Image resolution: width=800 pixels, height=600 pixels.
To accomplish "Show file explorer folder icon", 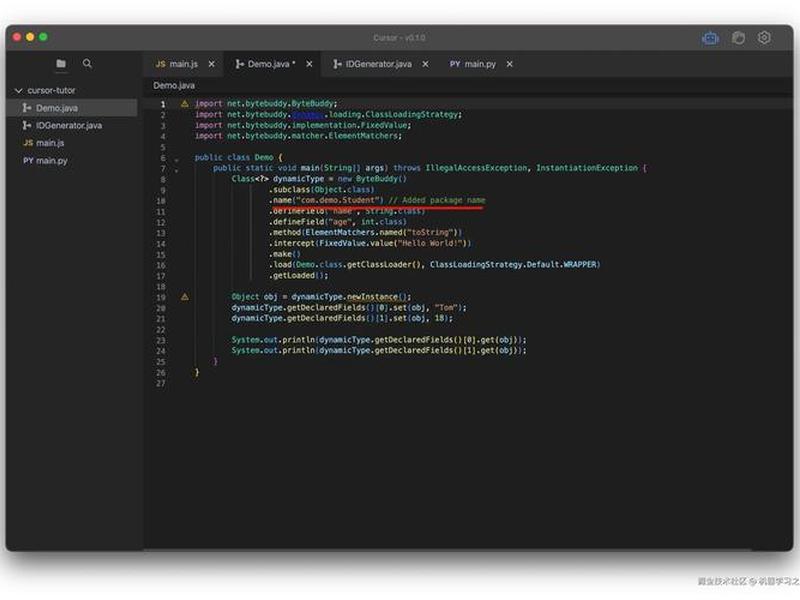I will tap(61, 64).
